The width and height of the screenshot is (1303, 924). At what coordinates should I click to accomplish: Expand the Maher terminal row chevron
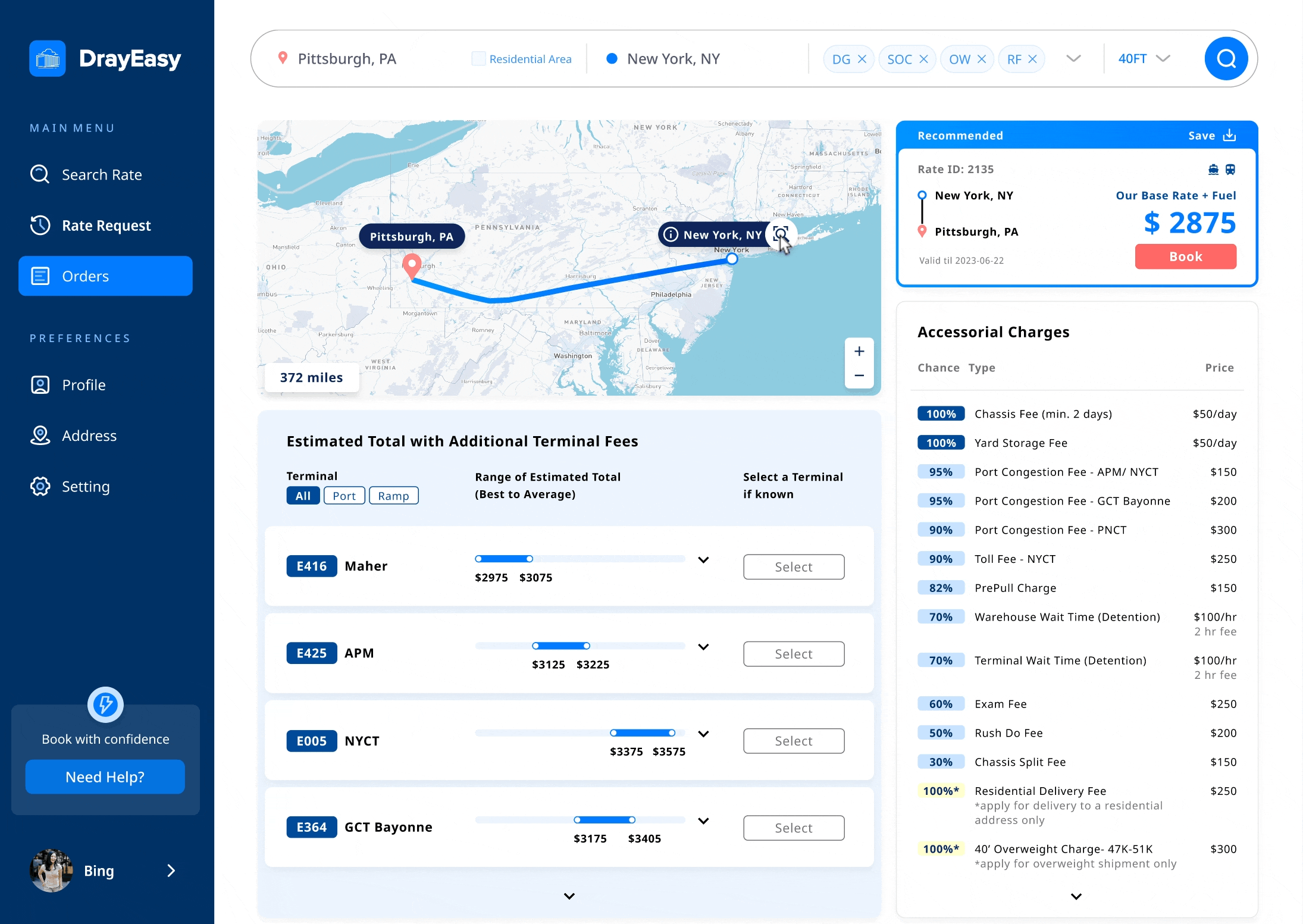coord(703,560)
